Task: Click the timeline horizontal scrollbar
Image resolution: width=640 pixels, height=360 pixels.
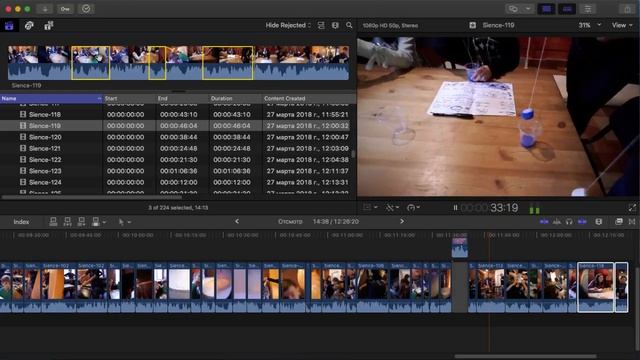Action: pyautogui.click(x=525, y=356)
